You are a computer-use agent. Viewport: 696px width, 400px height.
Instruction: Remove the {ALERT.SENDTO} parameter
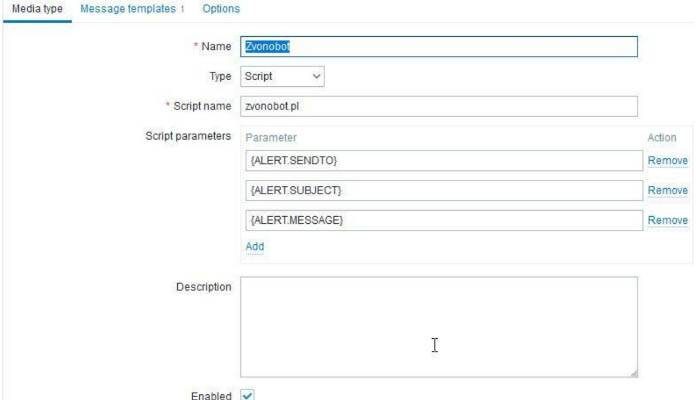tap(667, 161)
